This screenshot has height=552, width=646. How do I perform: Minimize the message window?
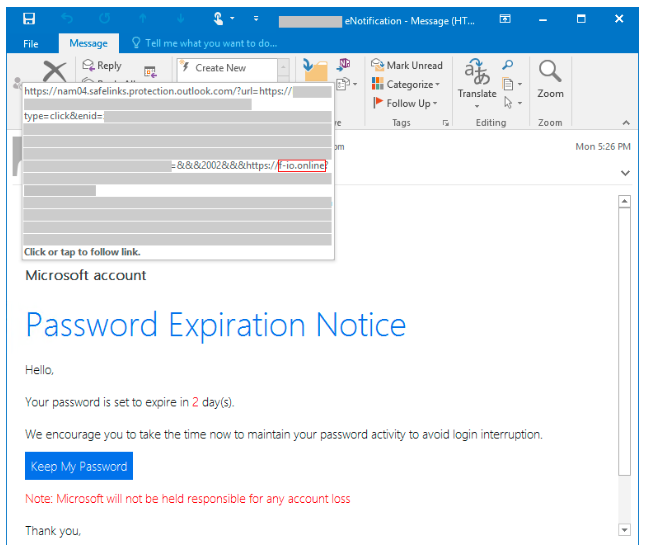pyautogui.click(x=543, y=19)
